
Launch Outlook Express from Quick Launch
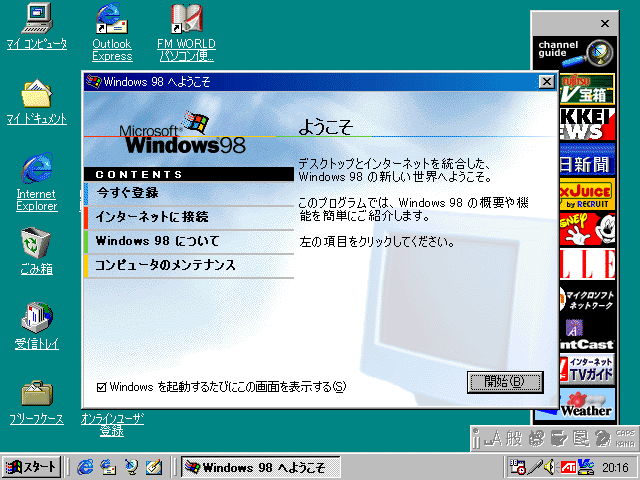pos(108,467)
